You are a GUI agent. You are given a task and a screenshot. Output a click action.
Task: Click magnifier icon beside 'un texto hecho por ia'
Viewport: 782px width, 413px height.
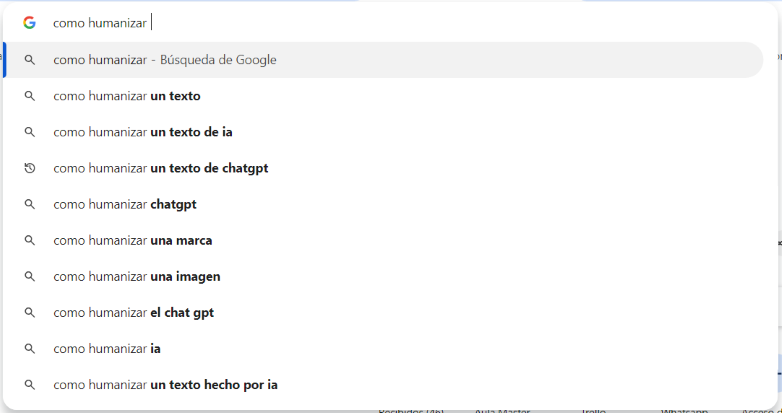(x=30, y=385)
